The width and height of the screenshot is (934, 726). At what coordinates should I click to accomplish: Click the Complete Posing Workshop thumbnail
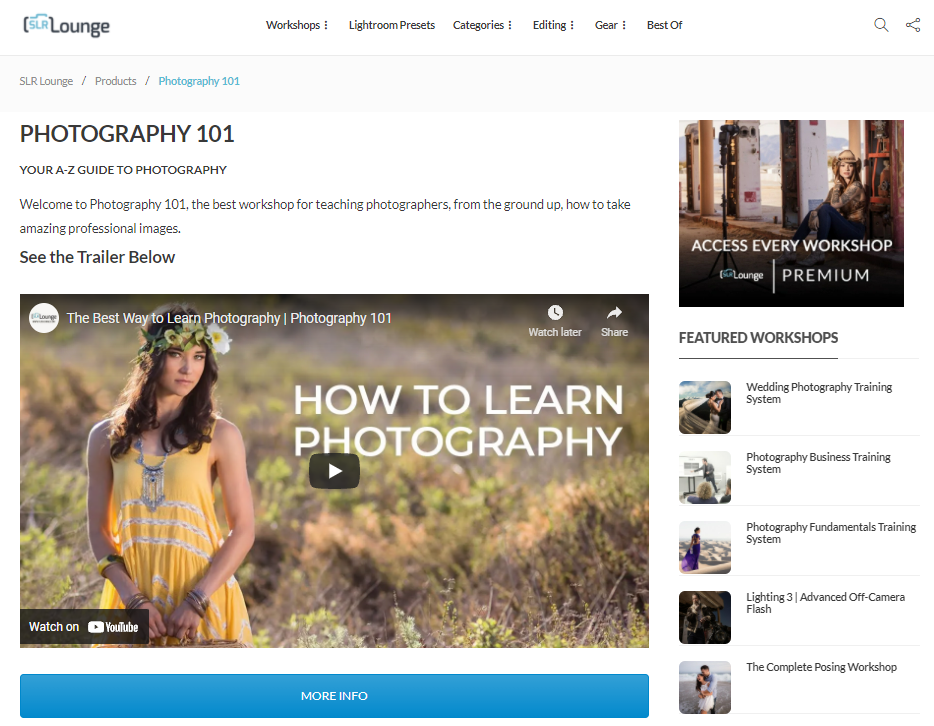pyautogui.click(x=705, y=687)
